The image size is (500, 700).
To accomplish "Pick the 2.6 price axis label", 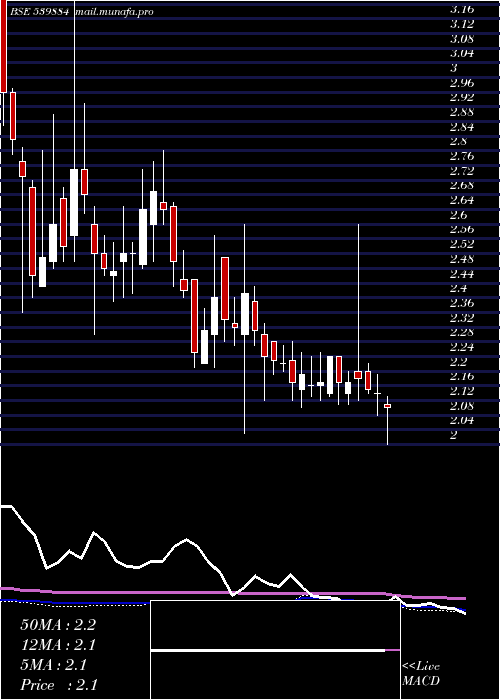I will (458, 215).
